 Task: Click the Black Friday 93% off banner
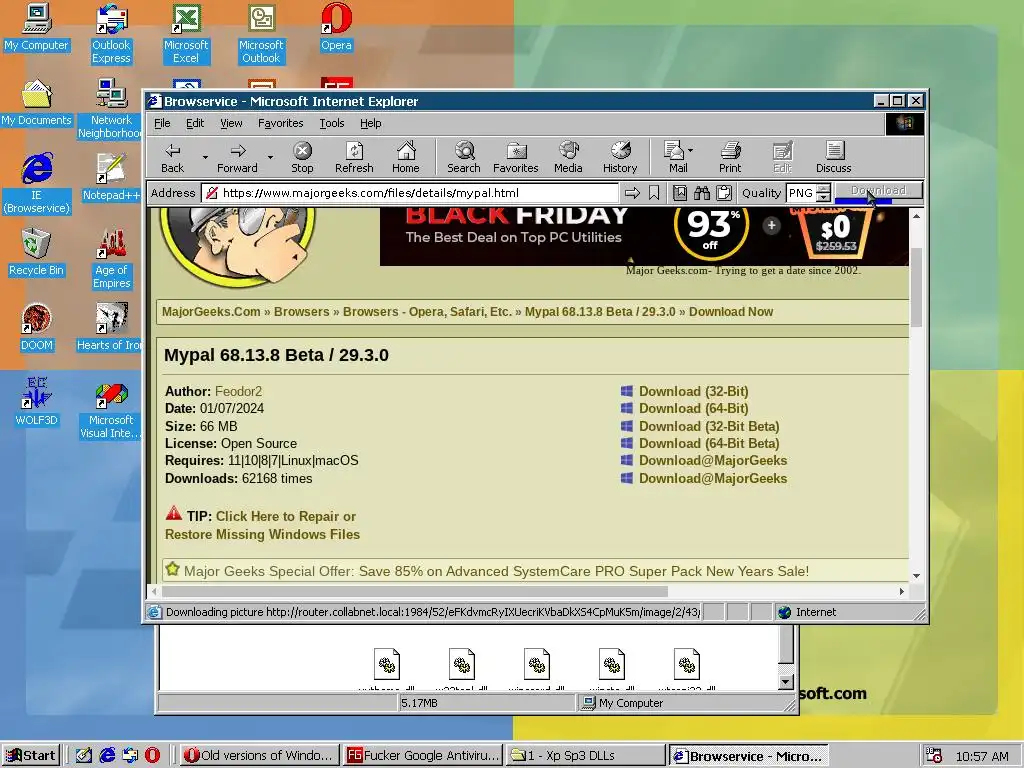[x=644, y=236]
